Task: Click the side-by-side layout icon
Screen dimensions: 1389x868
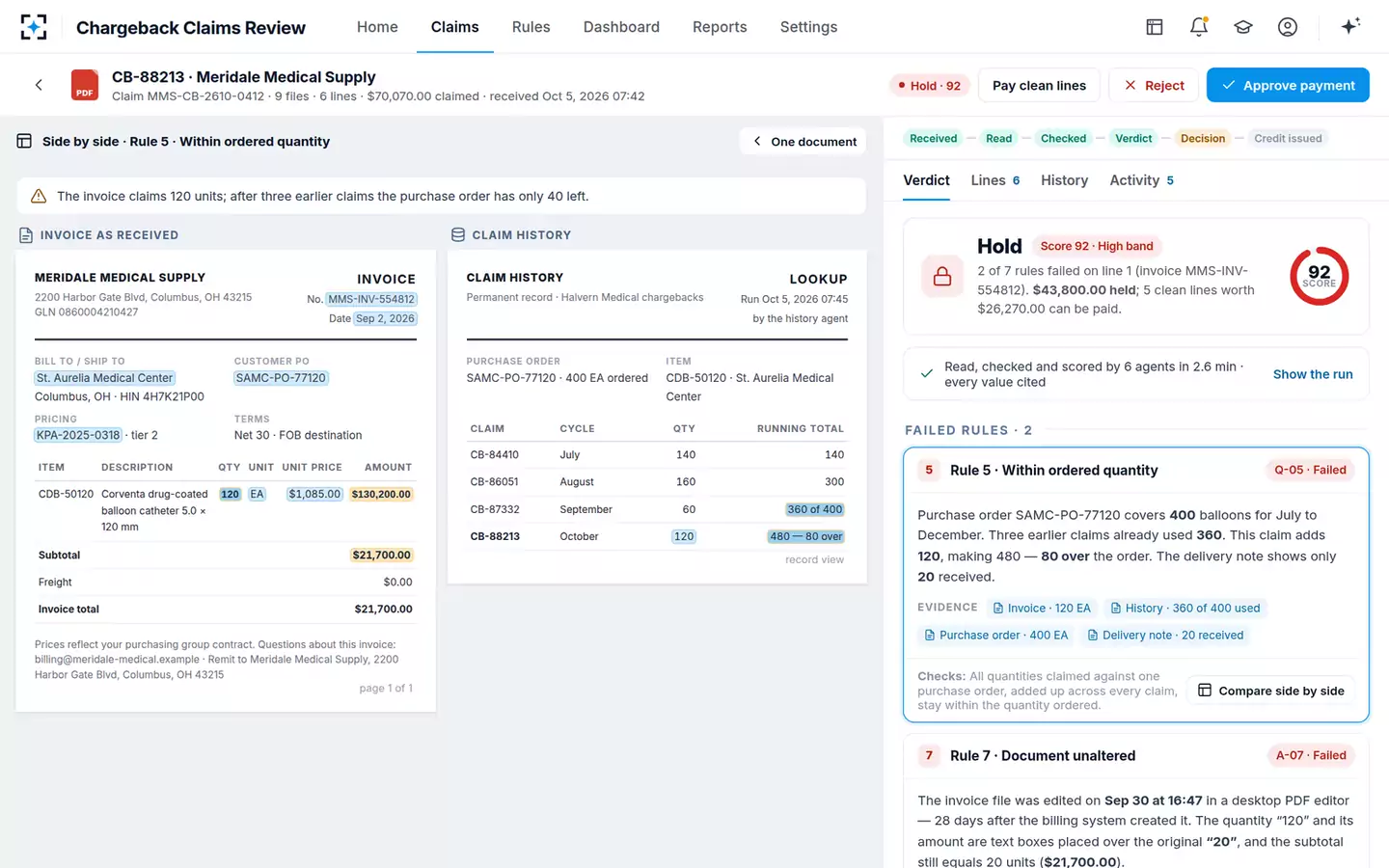Action: [24, 141]
